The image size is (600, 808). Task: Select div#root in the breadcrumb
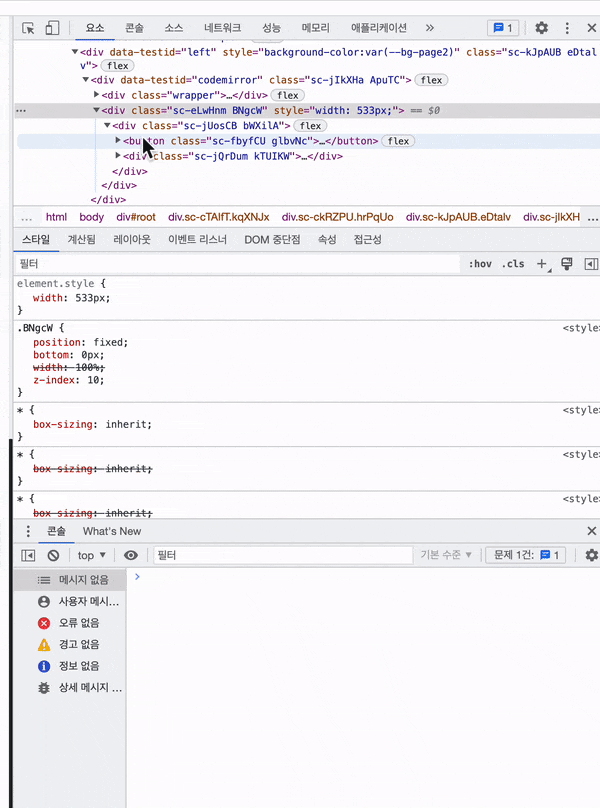(136, 217)
